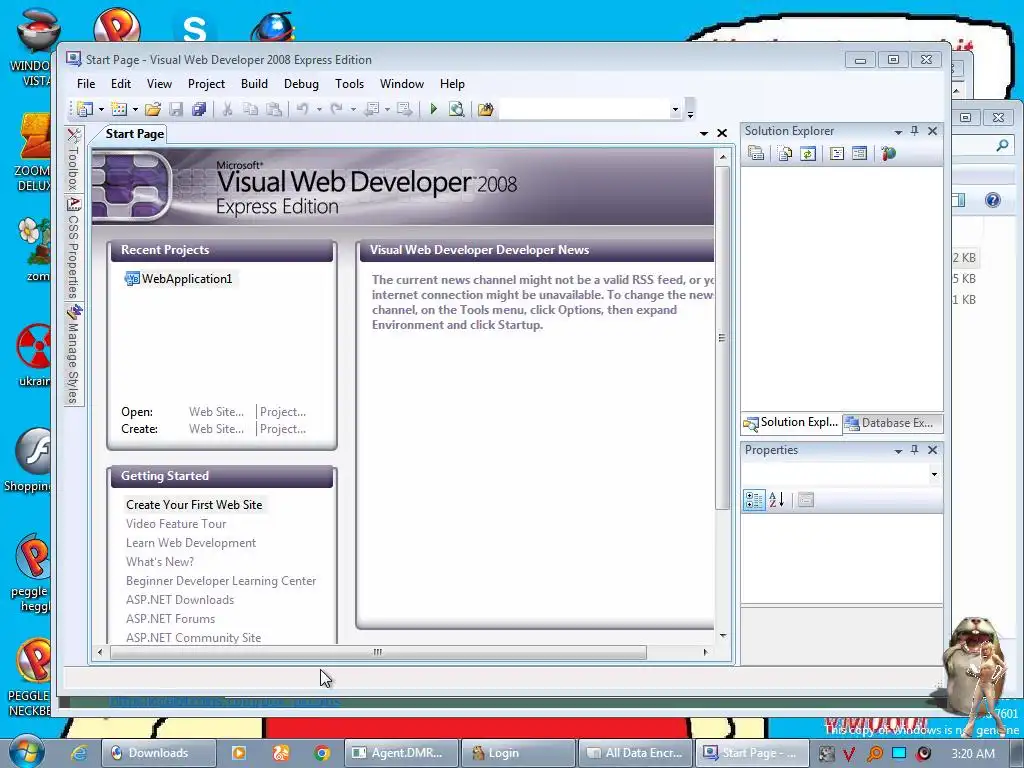1024x768 pixels.
Task: Open the Manage Styles side tab
Action: [74, 355]
